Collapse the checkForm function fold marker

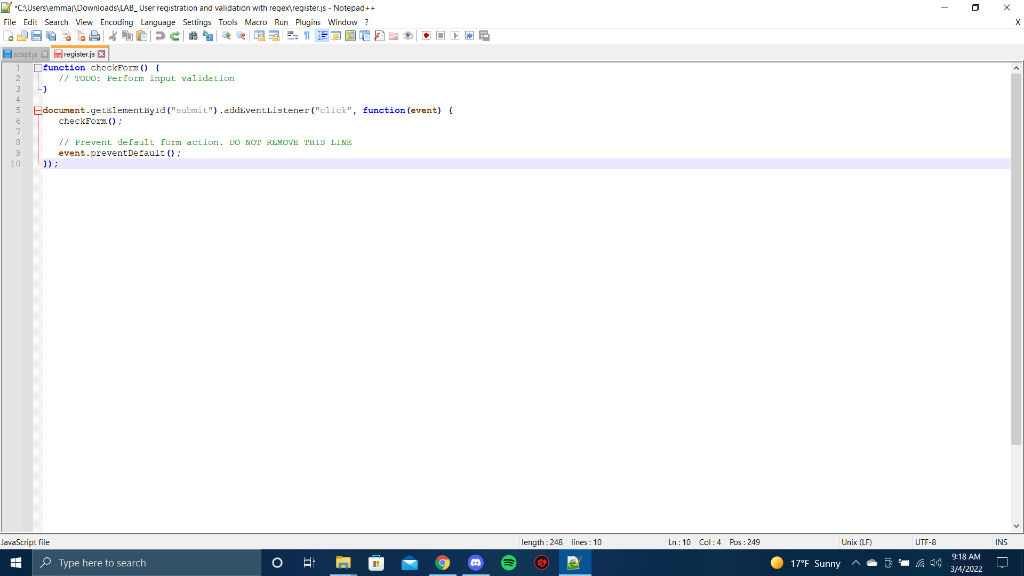[x=37, y=67]
